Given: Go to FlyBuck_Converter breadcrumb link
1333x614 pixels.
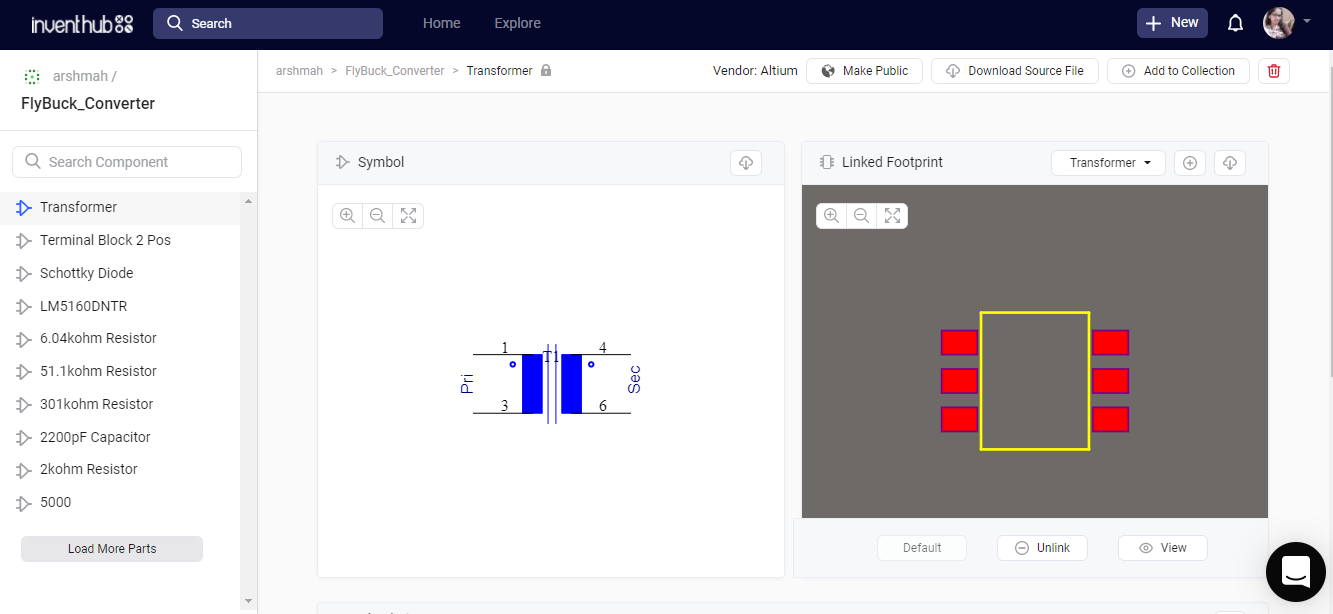Looking at the screenshot, I should (x=394, y=71).
